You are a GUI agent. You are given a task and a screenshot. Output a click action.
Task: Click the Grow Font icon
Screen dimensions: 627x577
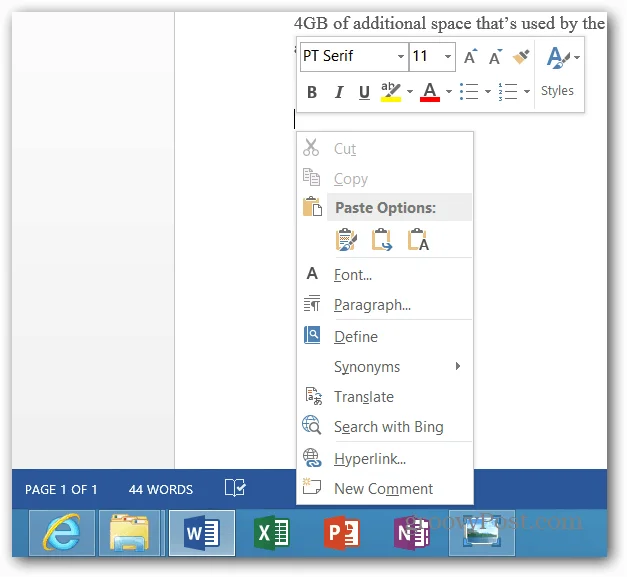point(471,57)
